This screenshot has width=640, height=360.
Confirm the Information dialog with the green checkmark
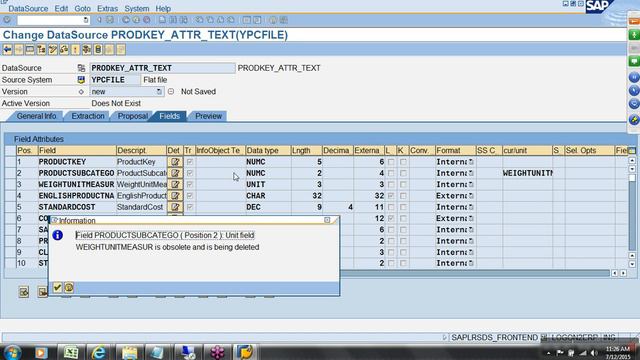click(57, 288)
